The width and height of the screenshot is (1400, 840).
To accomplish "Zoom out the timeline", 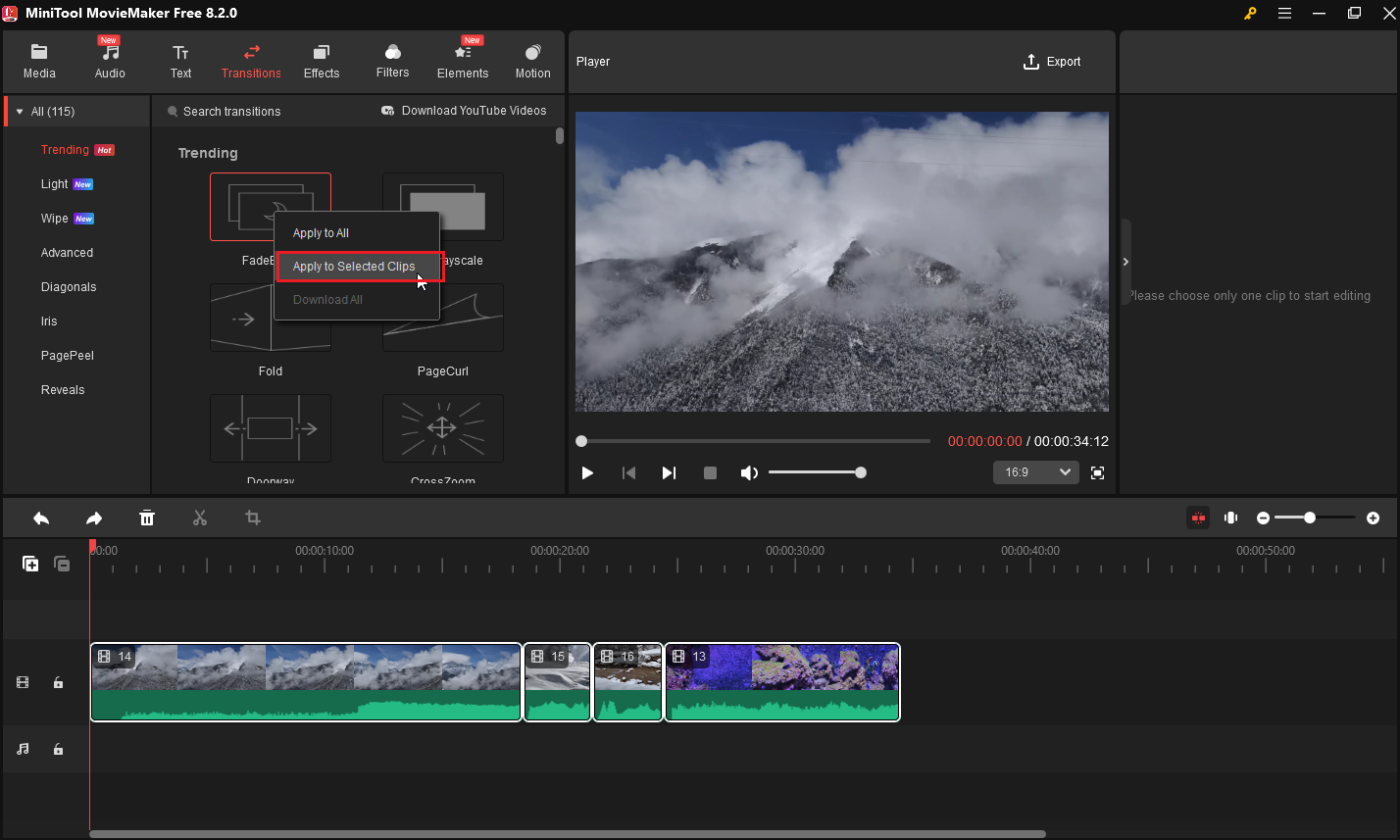I will (1264, 518).
